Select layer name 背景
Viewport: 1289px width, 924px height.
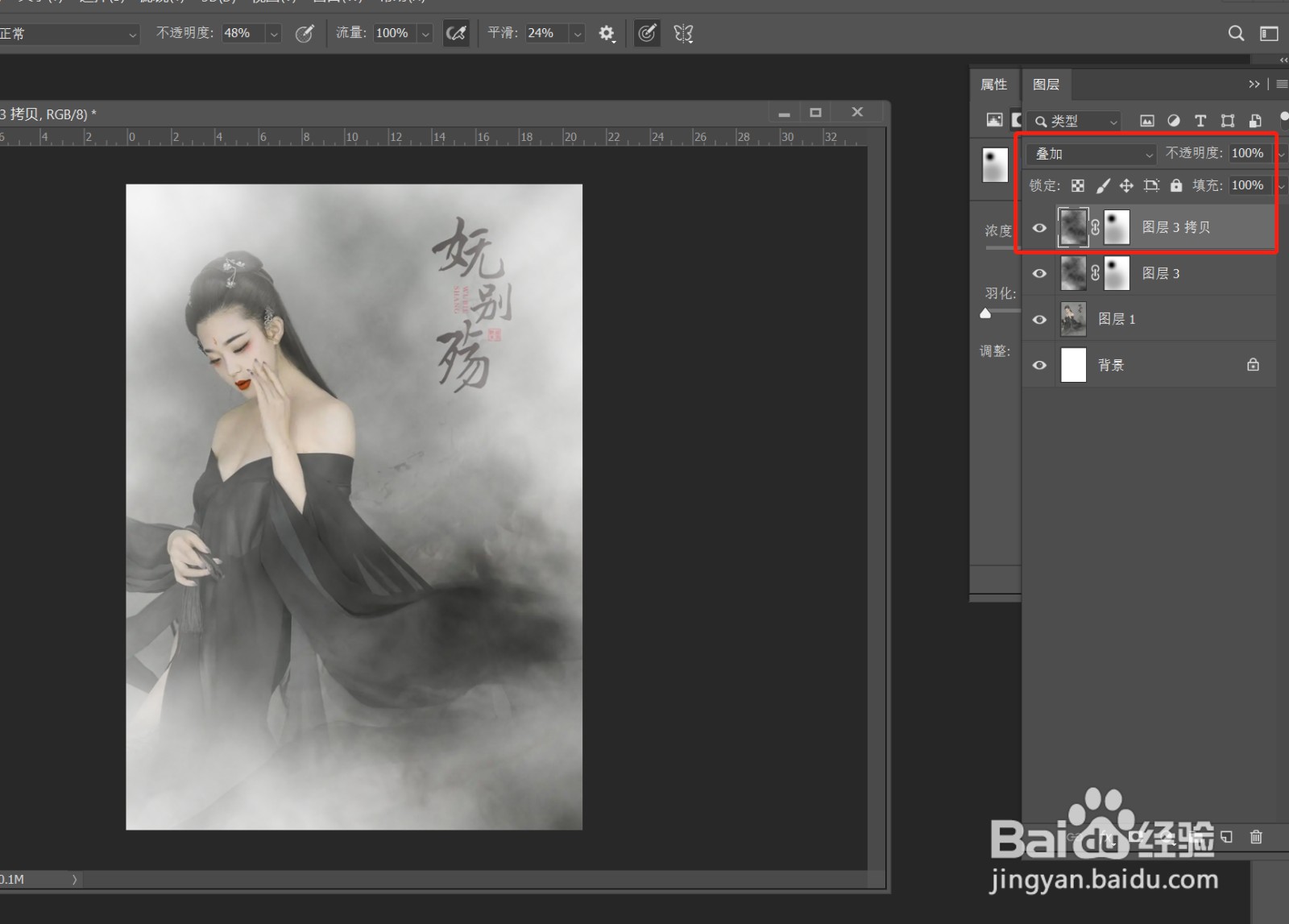click(x=1111, y=366)
